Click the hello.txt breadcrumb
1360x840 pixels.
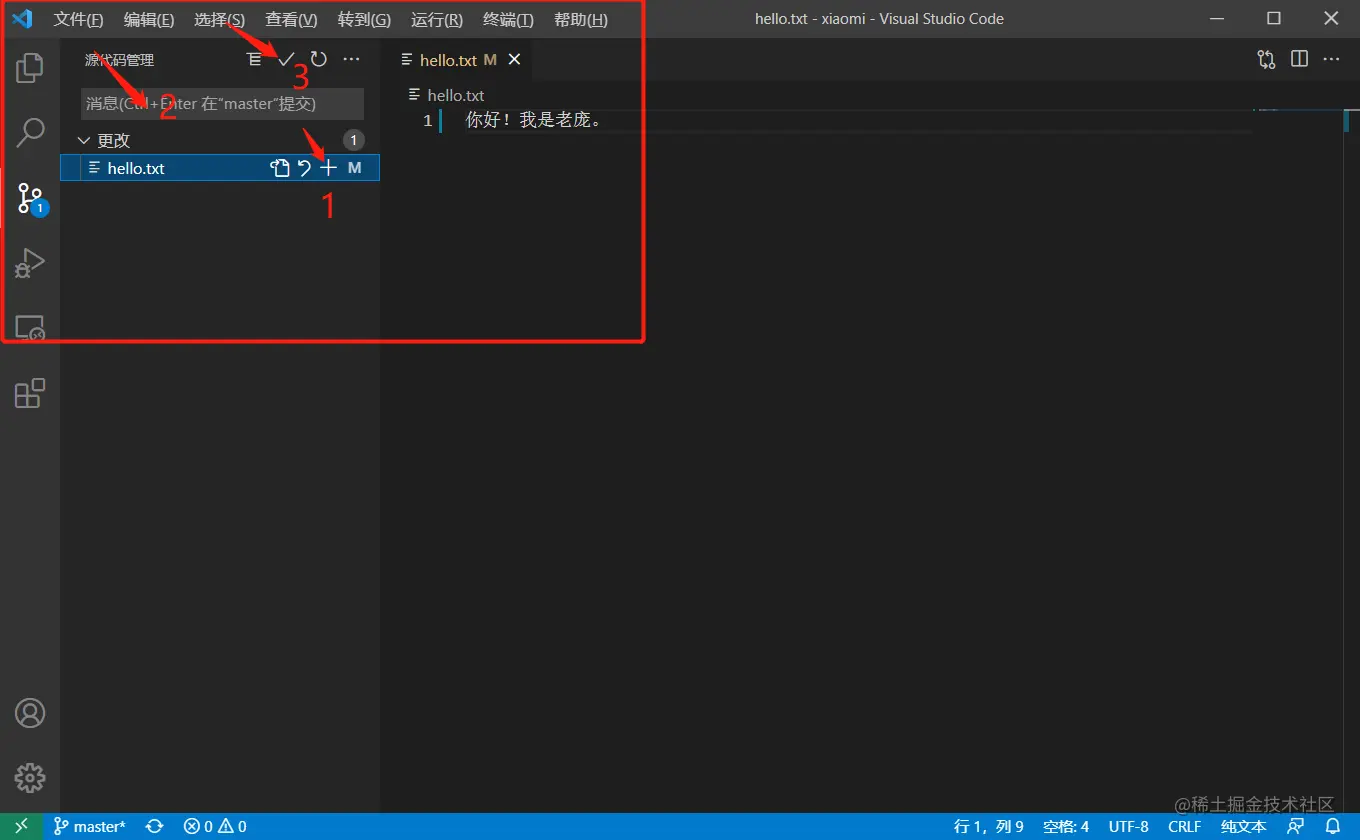(455, 95)
